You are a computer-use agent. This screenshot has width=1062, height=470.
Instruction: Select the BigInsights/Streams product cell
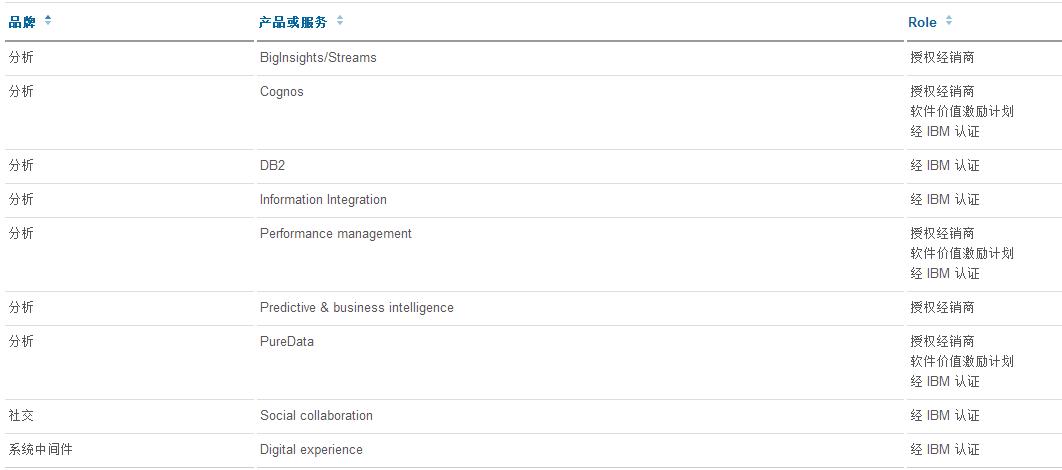click(x=318, y=58)
